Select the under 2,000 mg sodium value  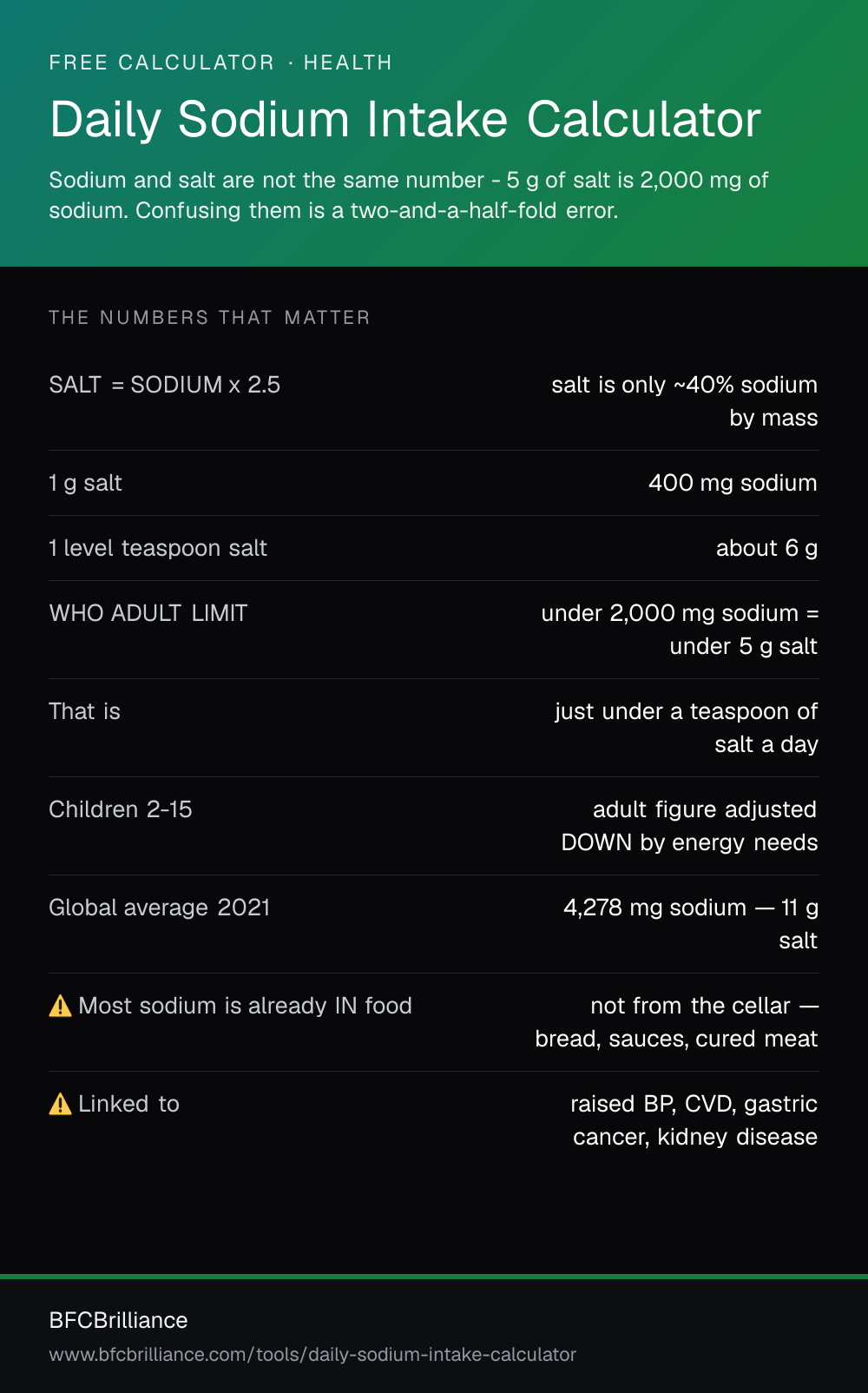pyautogui.click(x=680, y=630)
